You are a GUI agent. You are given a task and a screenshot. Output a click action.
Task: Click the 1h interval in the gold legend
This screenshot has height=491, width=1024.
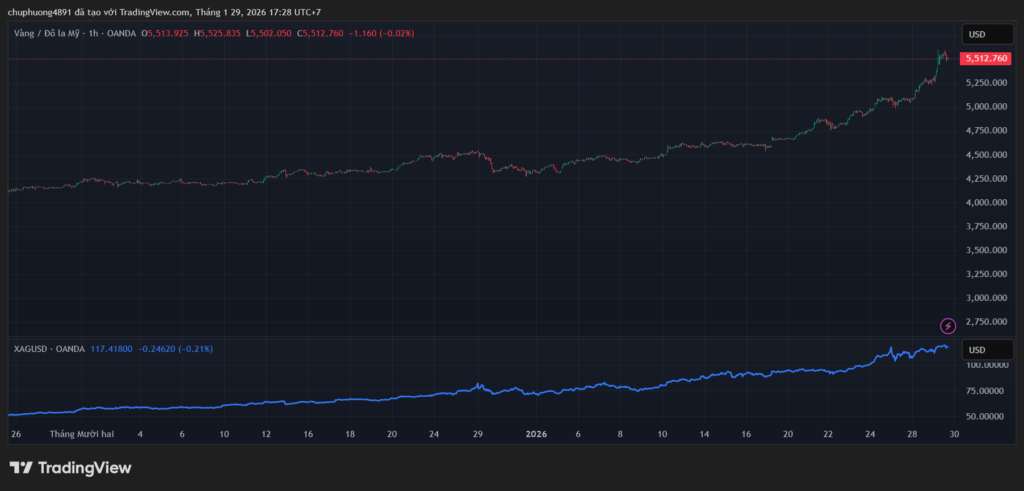94,33
